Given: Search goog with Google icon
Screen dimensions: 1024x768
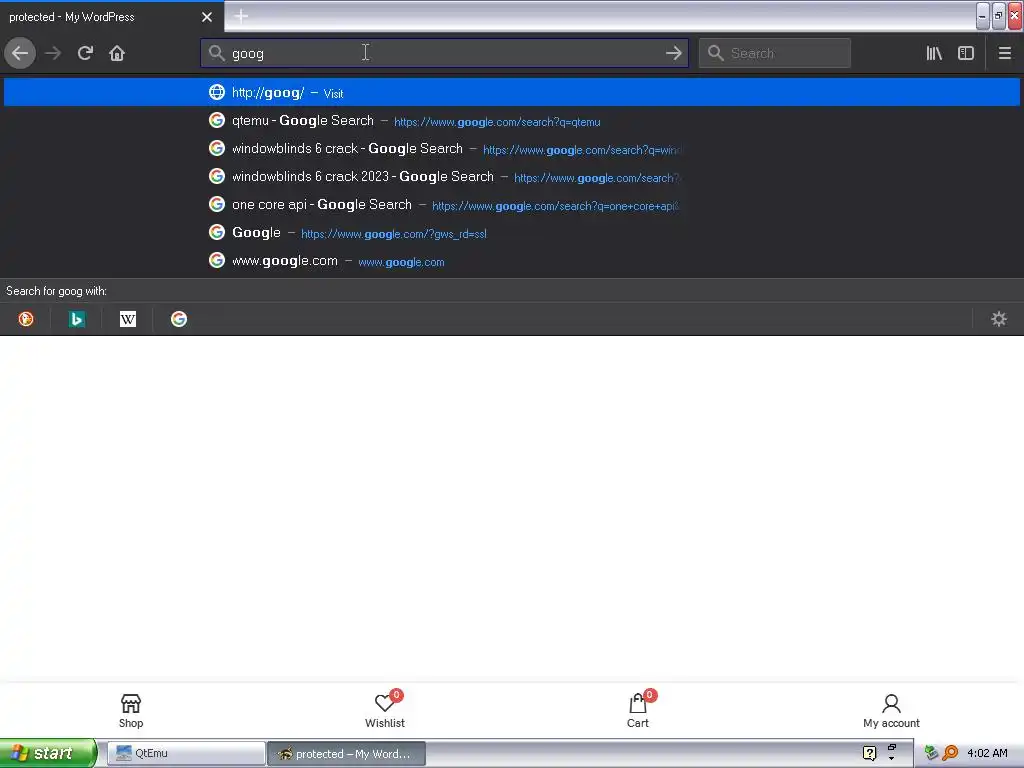Looking at the screenshot, I should (179, 319).
